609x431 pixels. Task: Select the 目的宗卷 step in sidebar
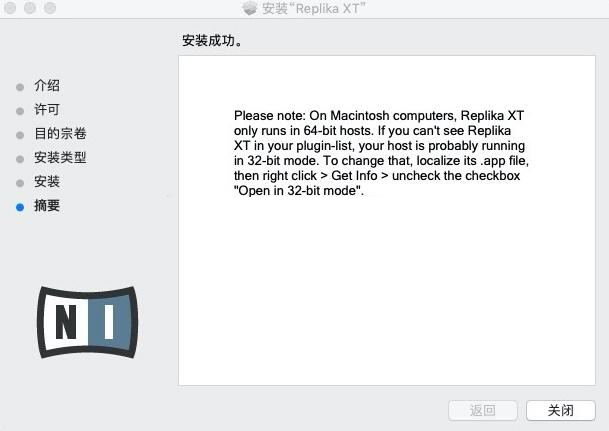[60, 134]
